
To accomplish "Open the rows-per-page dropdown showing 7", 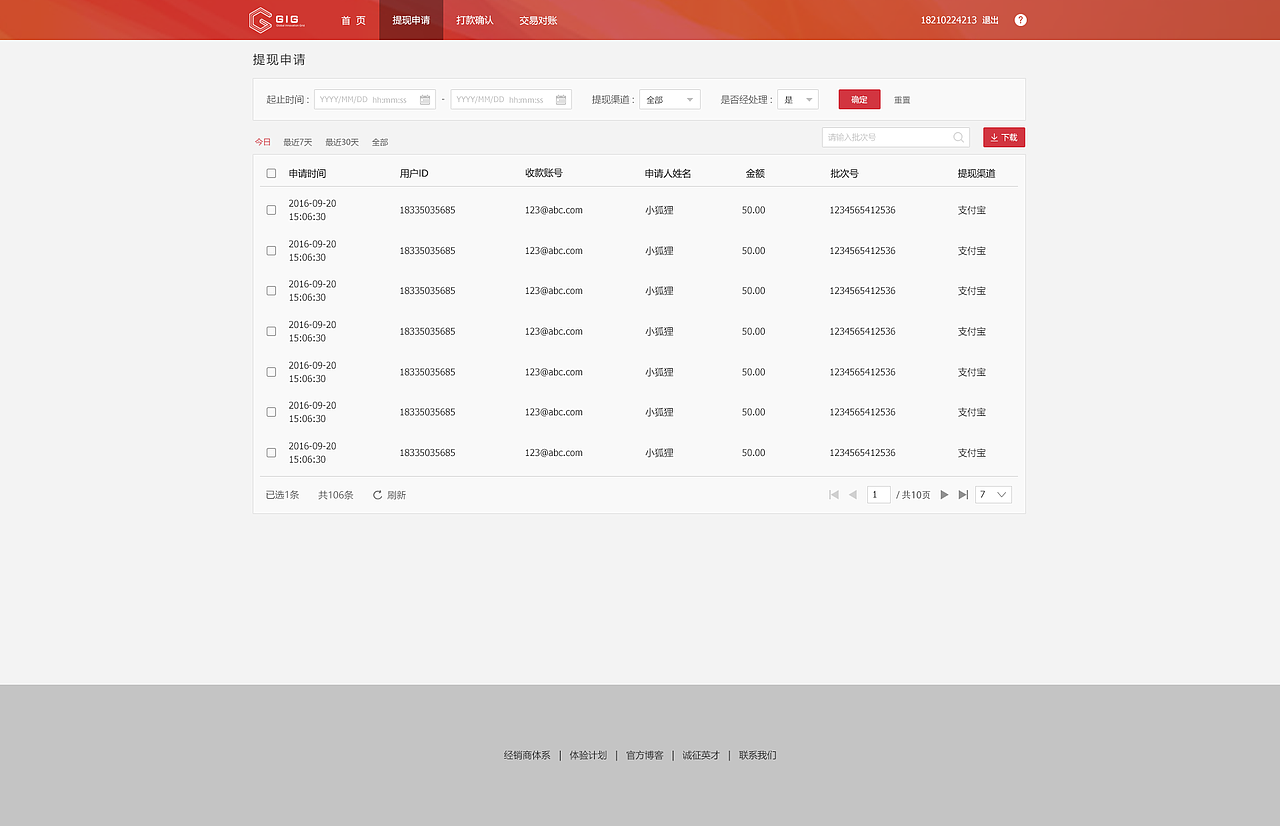I will click(994, 495).
